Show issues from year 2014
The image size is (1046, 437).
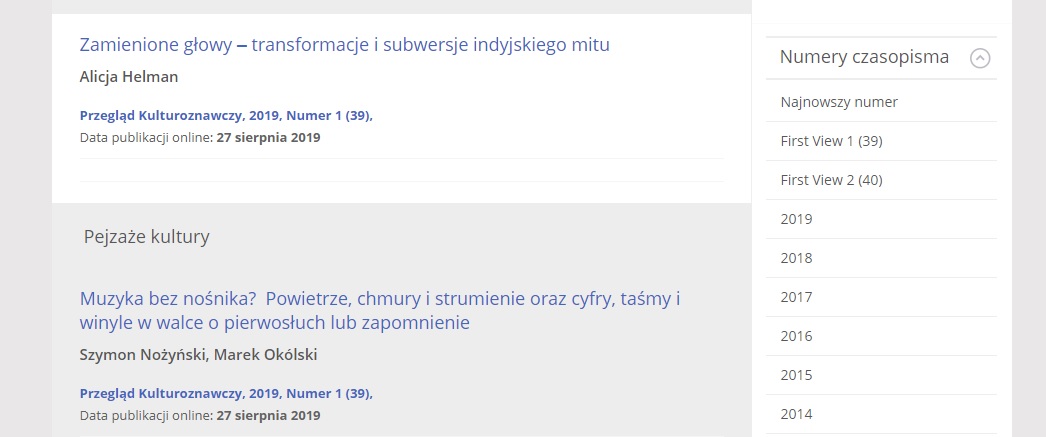click(797, 414)
